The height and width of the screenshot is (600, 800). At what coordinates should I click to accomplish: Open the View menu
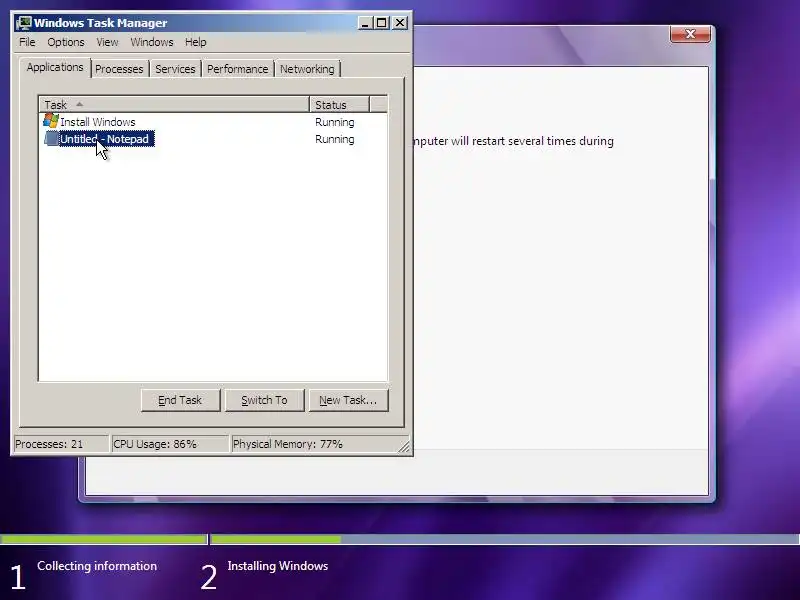tap(107, 42)
